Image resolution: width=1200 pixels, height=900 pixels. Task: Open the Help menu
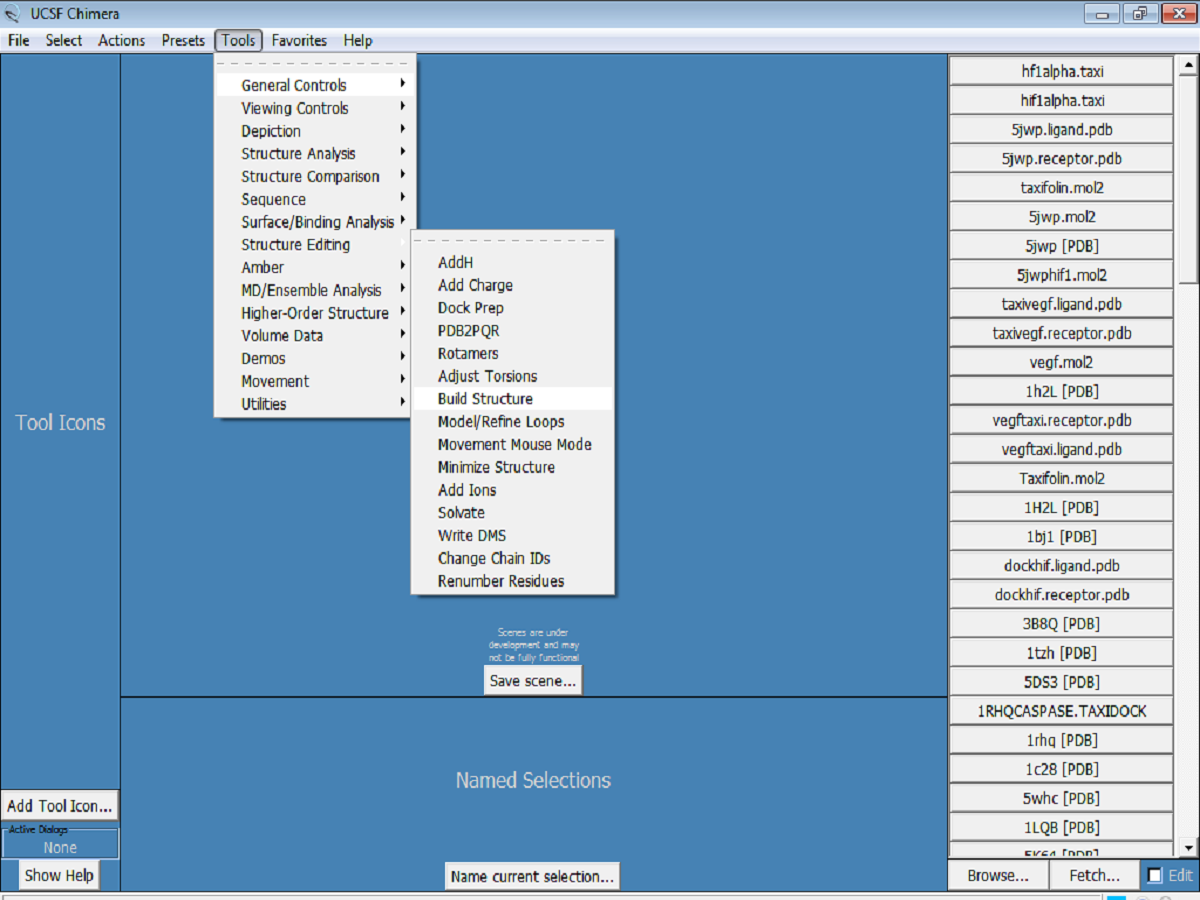358,40
